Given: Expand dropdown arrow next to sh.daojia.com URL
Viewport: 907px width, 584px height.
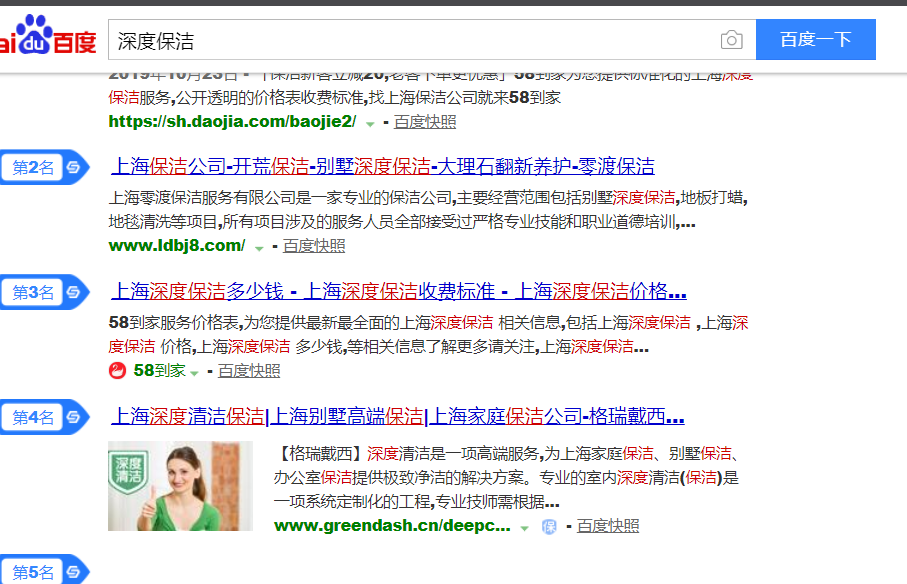Looking at the screenshot, I should pyautogui.click(x=370, y=124).
